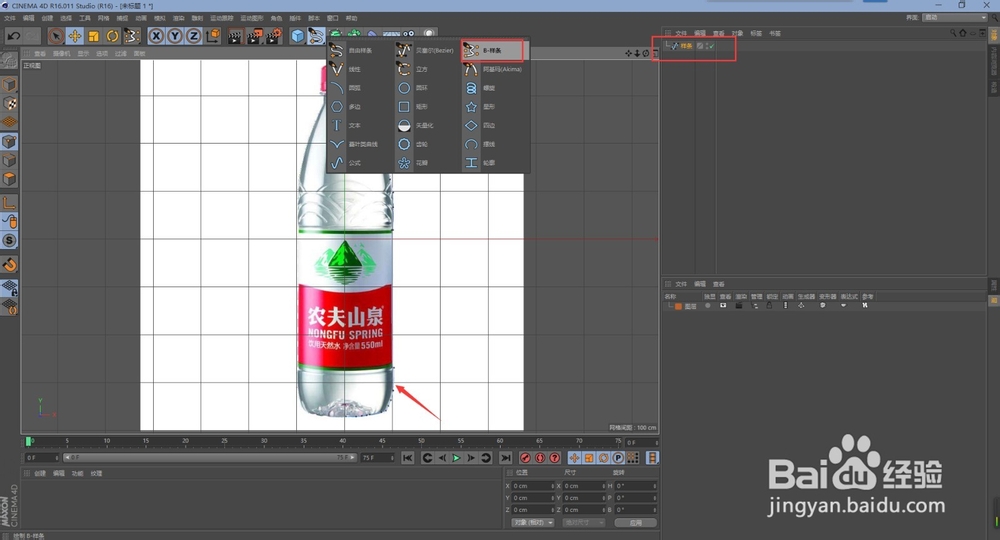Click the make-editable icon in left sidebar
This screenshot has width=1000, height=540.
(9, 61)
